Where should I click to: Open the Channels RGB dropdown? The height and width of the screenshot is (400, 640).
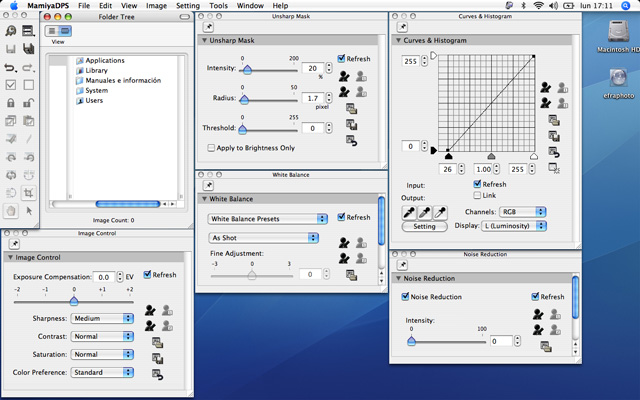click(x=522, y=212)
